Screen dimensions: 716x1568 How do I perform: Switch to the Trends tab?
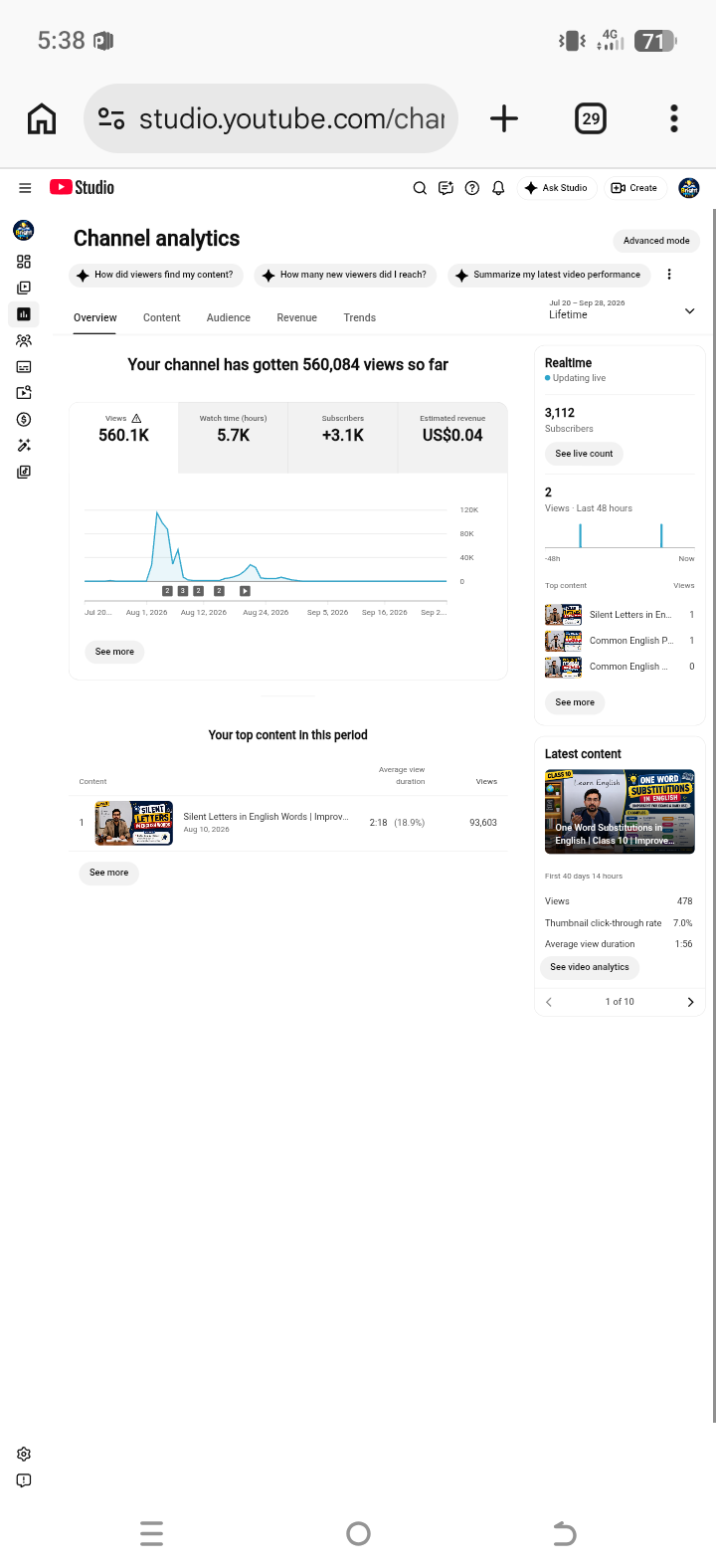(359, 317)
